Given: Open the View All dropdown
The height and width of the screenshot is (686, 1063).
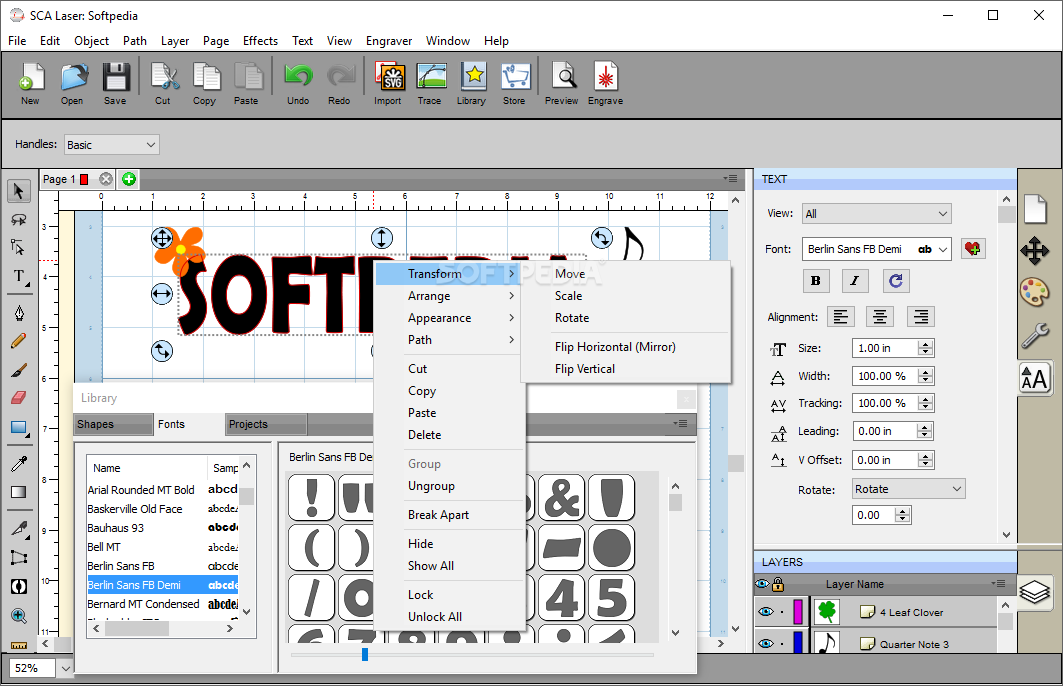Looking at the screenshot, I should (x=877, y=214).
